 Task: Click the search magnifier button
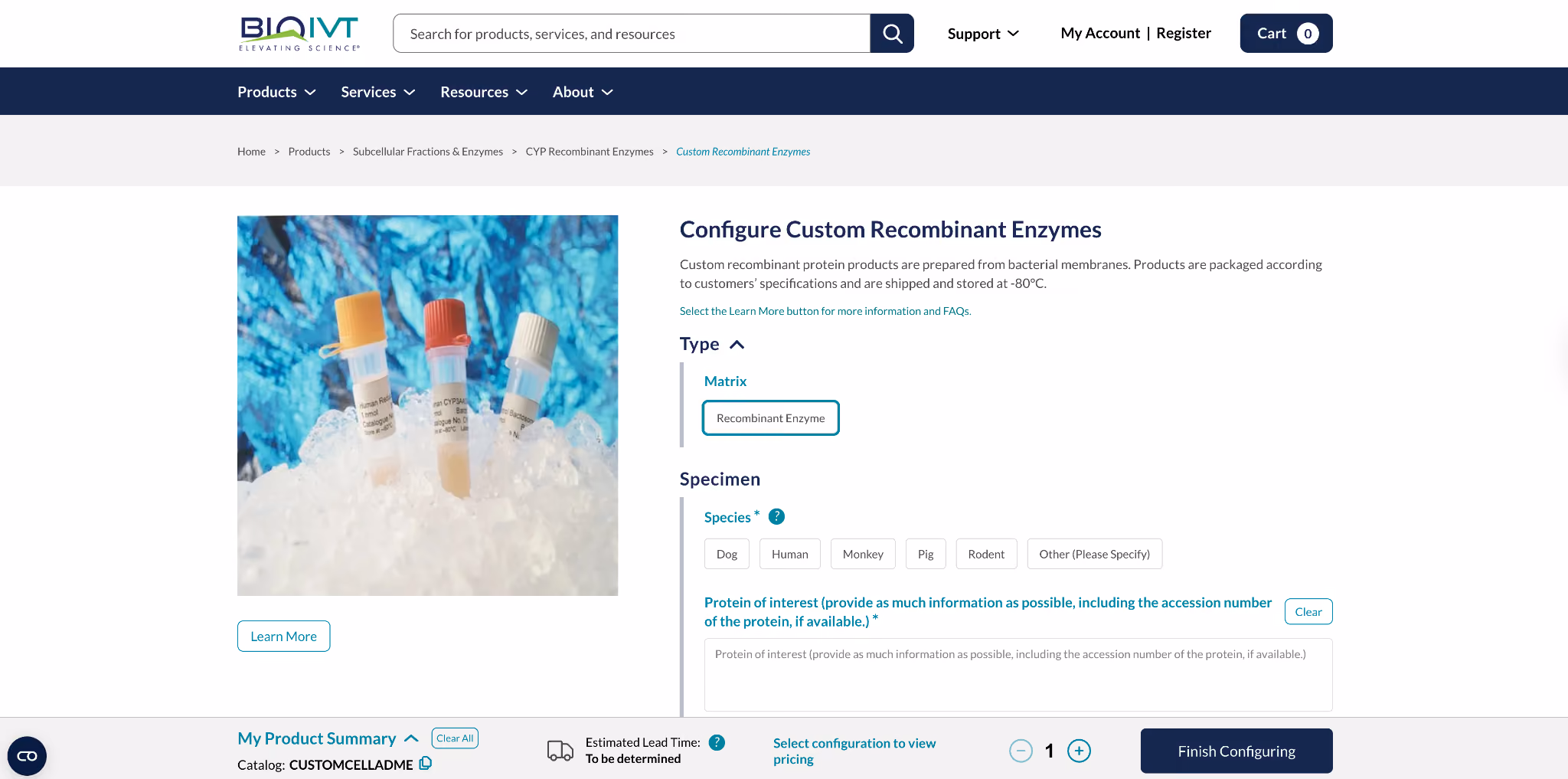click(892, 33)
